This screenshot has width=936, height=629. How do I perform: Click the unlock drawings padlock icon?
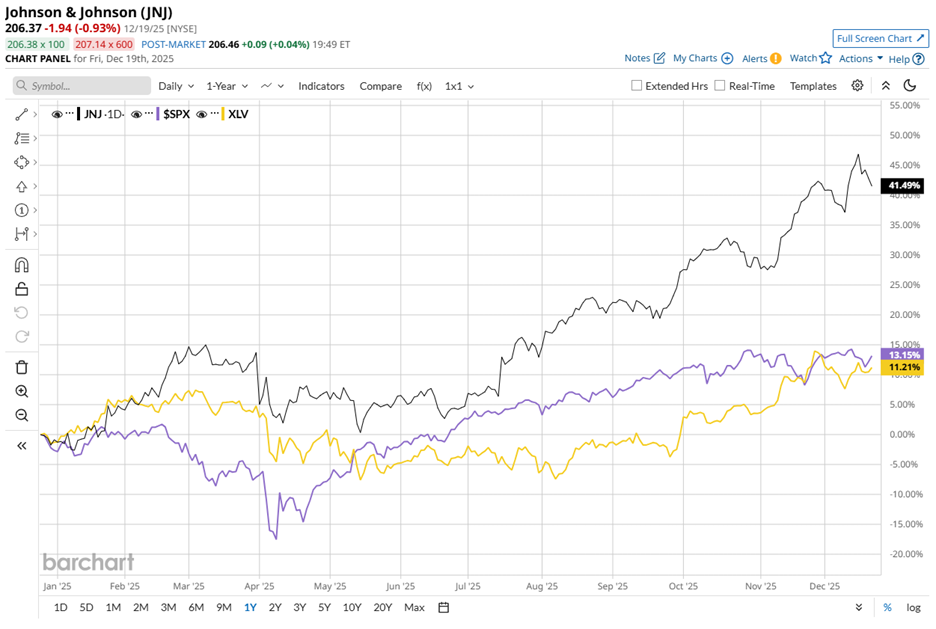[x=21, y=290]
